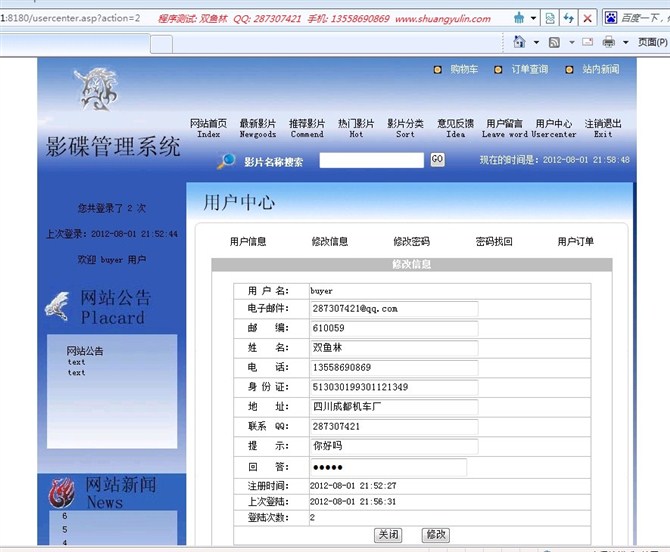The width and height of the screenshot is (670, 552).
Task: Open 推荐影片 Commend nav item
Action: pyautogui.click(x=307, y=129)
